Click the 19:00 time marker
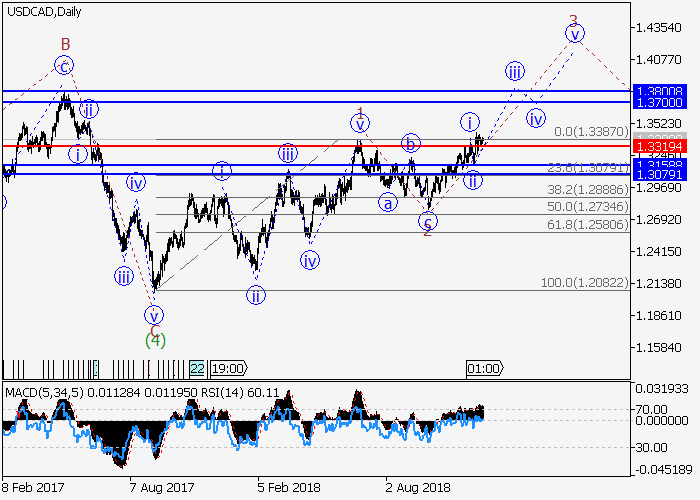This screenshot has height=500, width=700. coord(226,368)
